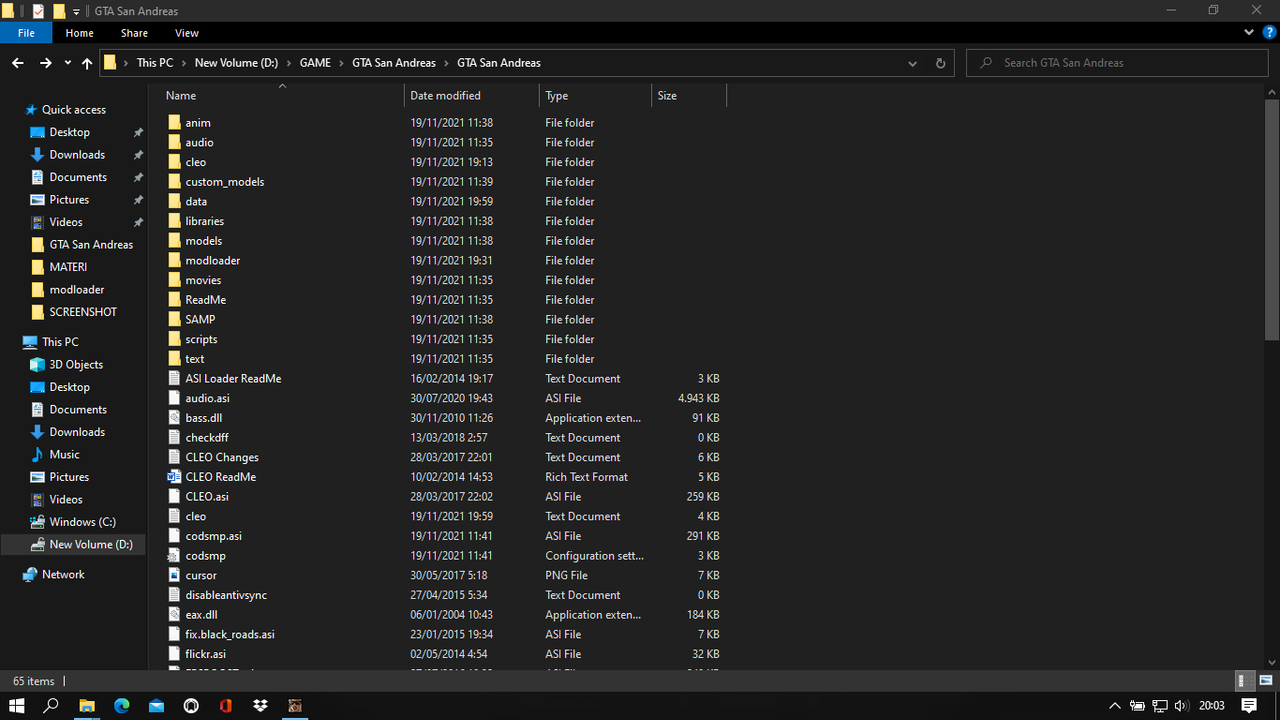Open Customize Quick Access Toolbar dropdown

coord(76,12)
